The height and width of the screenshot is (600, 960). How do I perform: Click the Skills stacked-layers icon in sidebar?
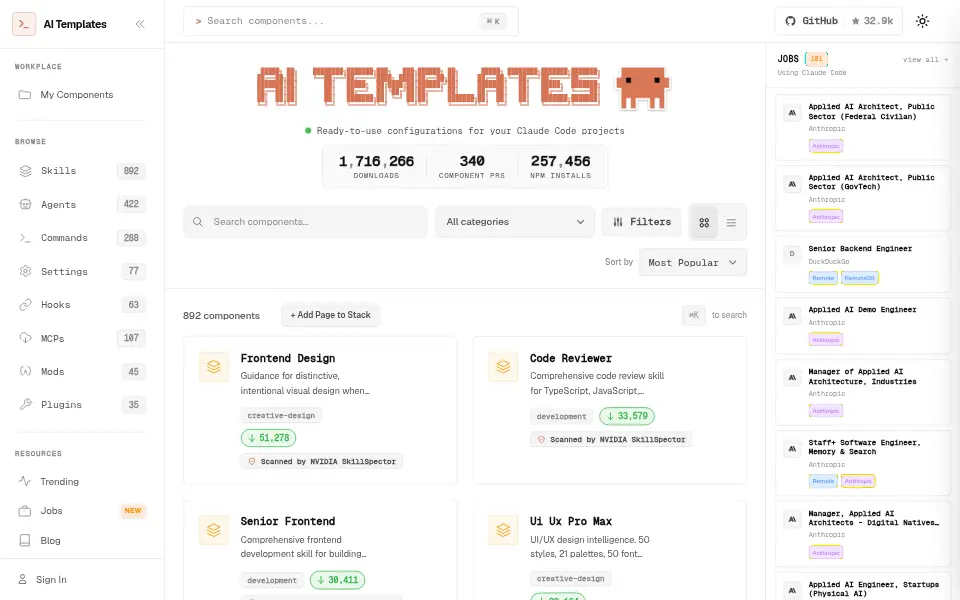[25, 171]
